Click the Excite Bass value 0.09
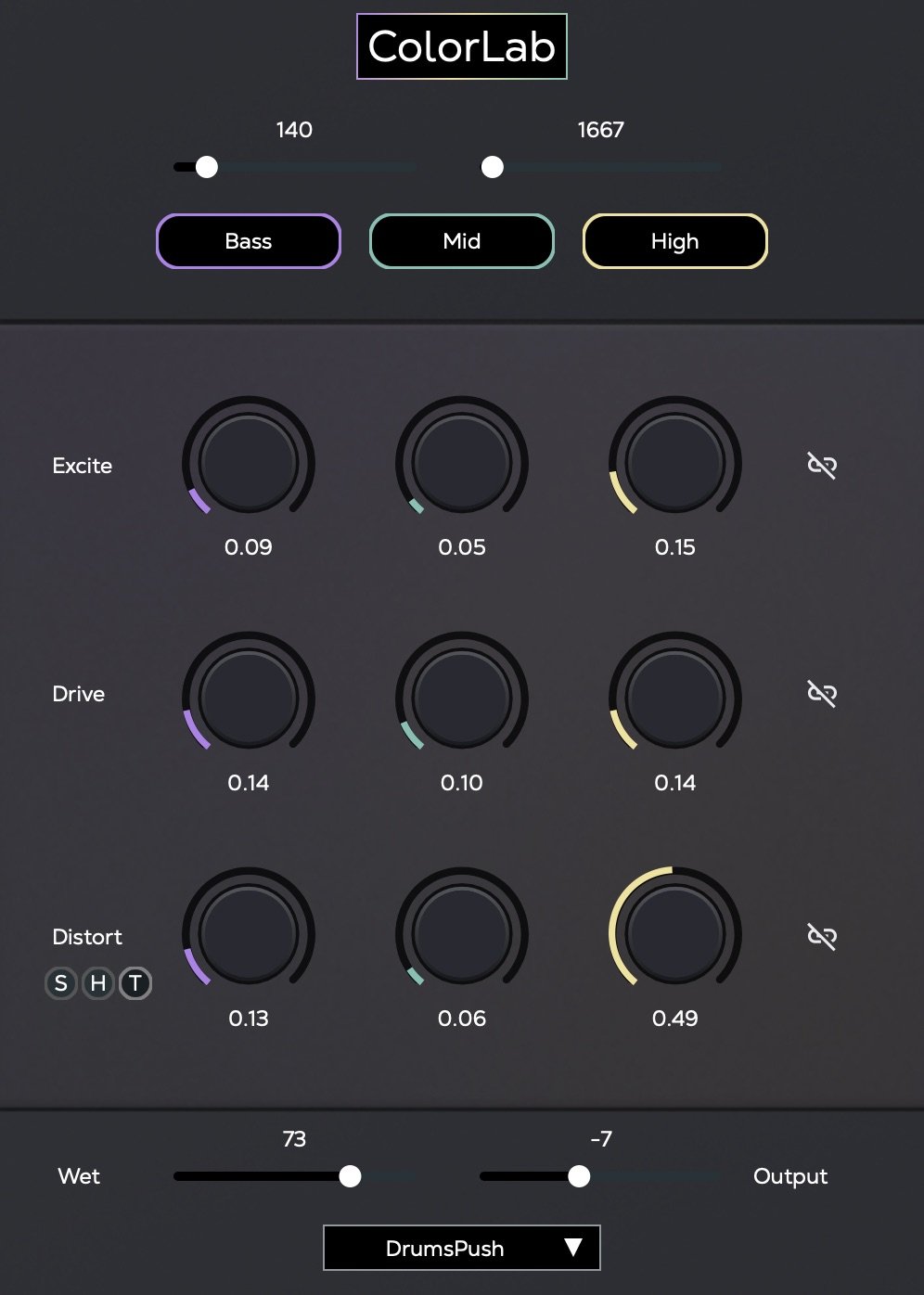This screenshot has width=924, height=1295. (x=249, y=547)
